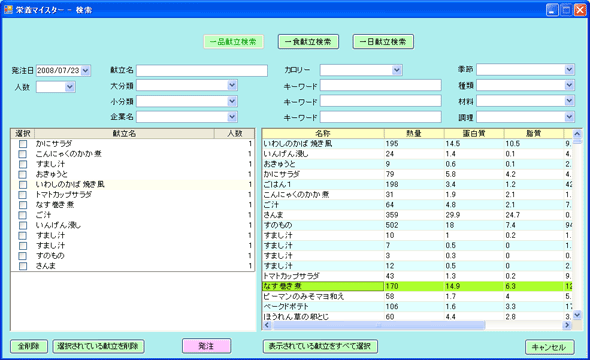Focus the 献立名 input field
Screen dimensions: 590x360
click(x=202, y=70)
